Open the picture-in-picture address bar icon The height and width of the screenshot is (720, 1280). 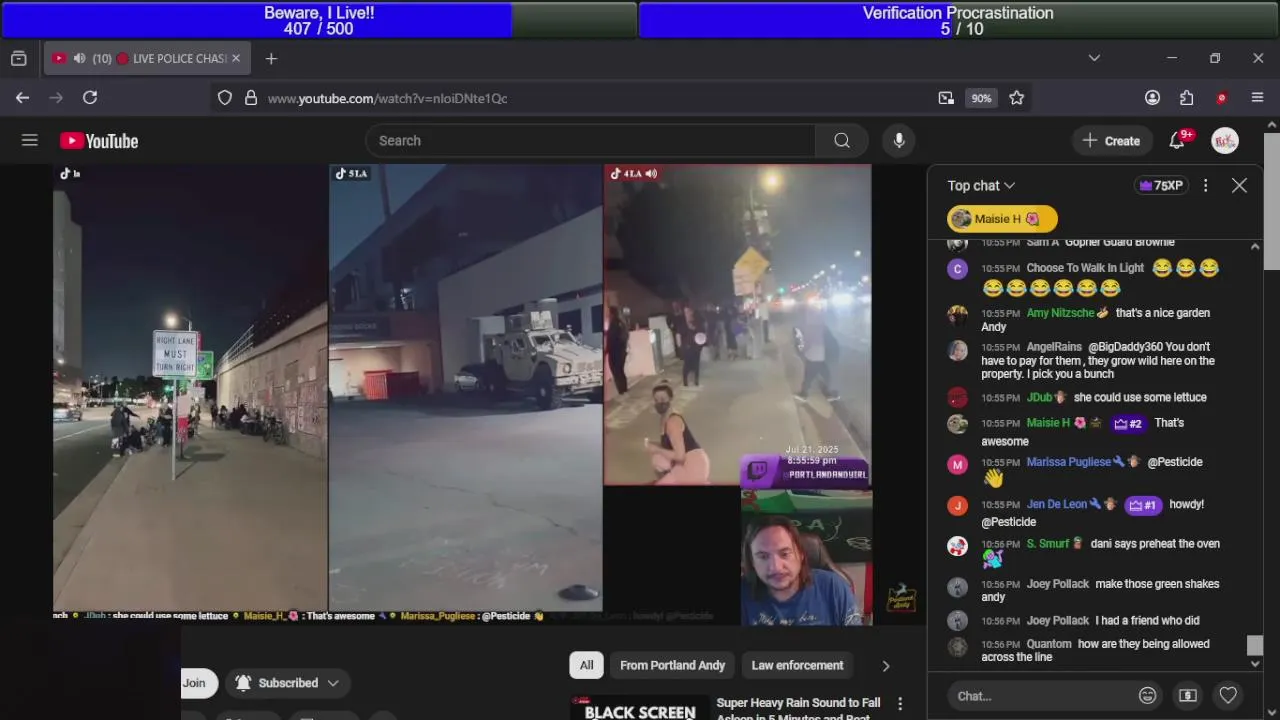[x=946, y=98]
